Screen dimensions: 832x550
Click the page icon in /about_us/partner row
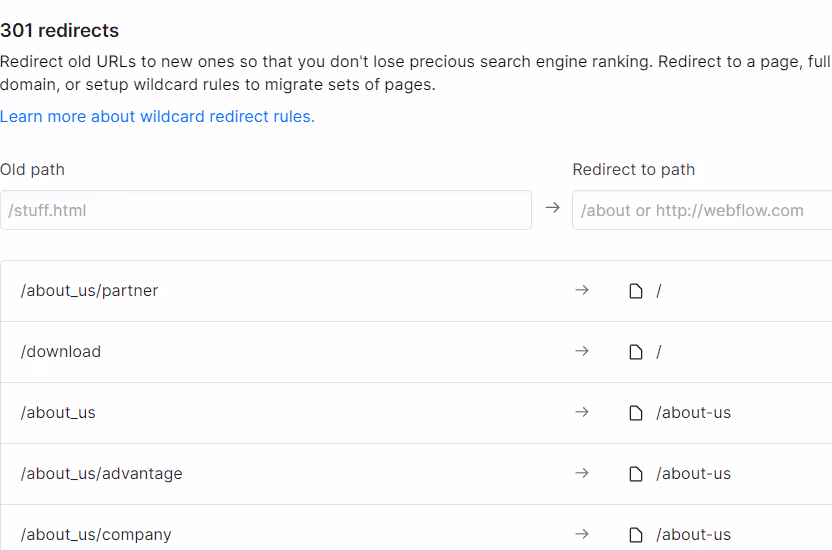click(x=636, y=291)
